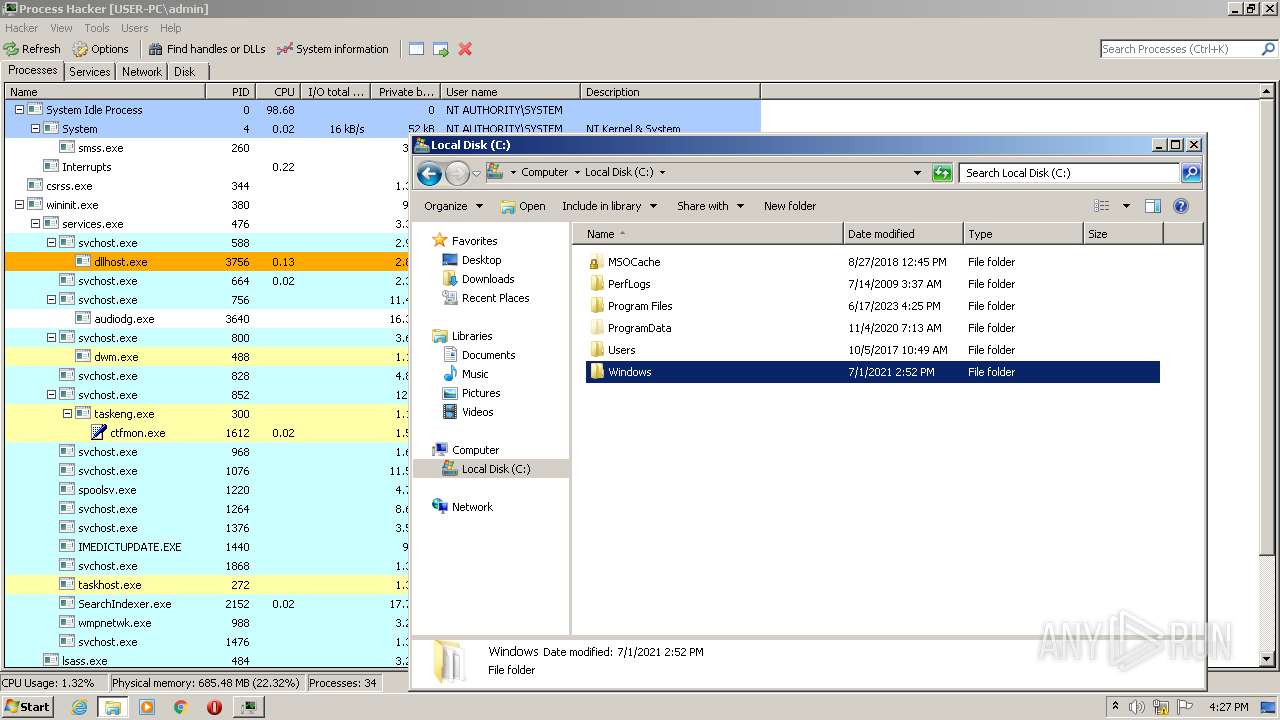
Task: Click the Search Local Disk input field
Action: coord(1069,173)
